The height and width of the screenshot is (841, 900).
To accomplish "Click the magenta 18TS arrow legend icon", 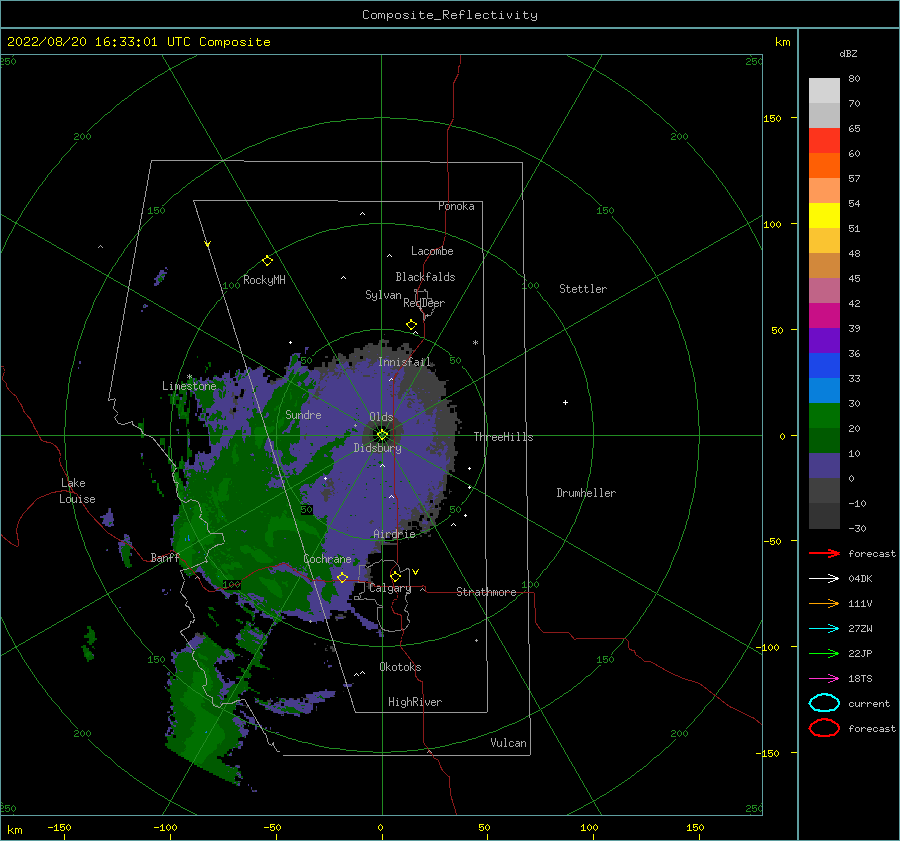I will 824,679.
